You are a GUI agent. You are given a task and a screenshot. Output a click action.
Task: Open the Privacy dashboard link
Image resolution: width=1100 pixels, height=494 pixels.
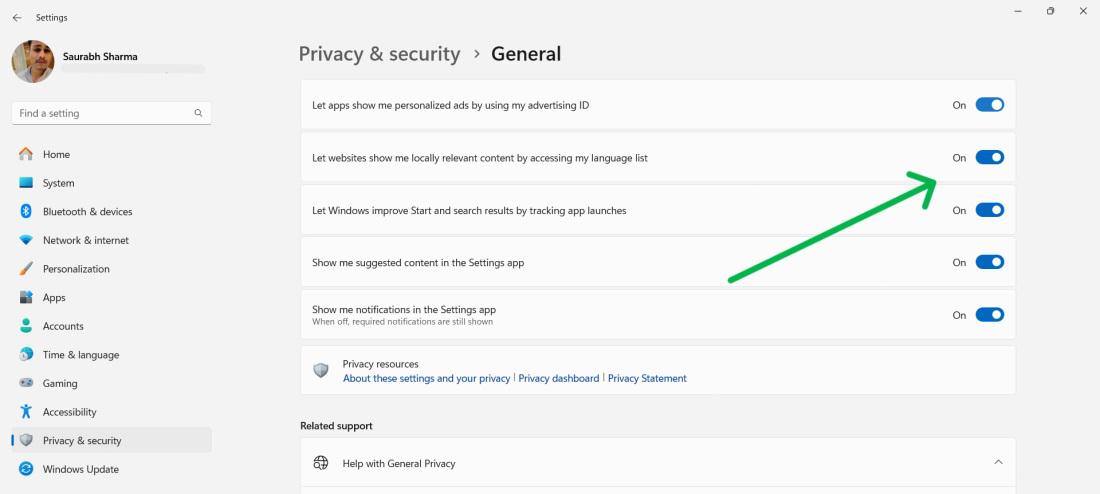(559, 379)
